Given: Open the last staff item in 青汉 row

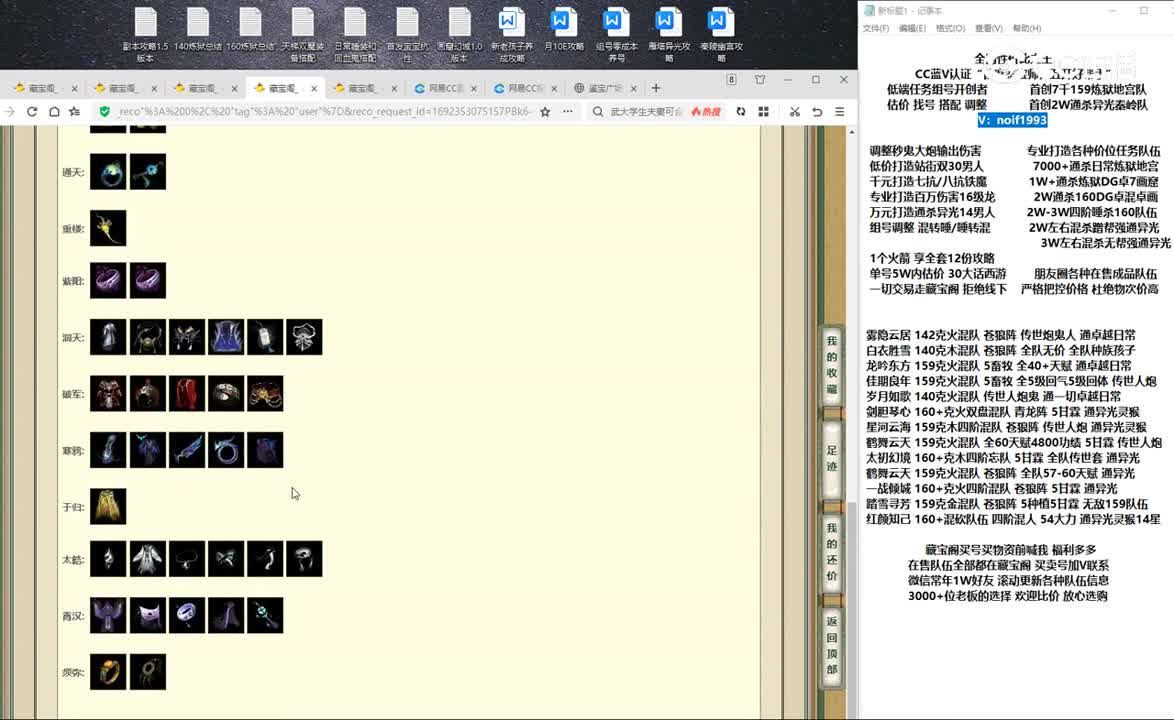Looking at the screenshot, I should (265, 615).
